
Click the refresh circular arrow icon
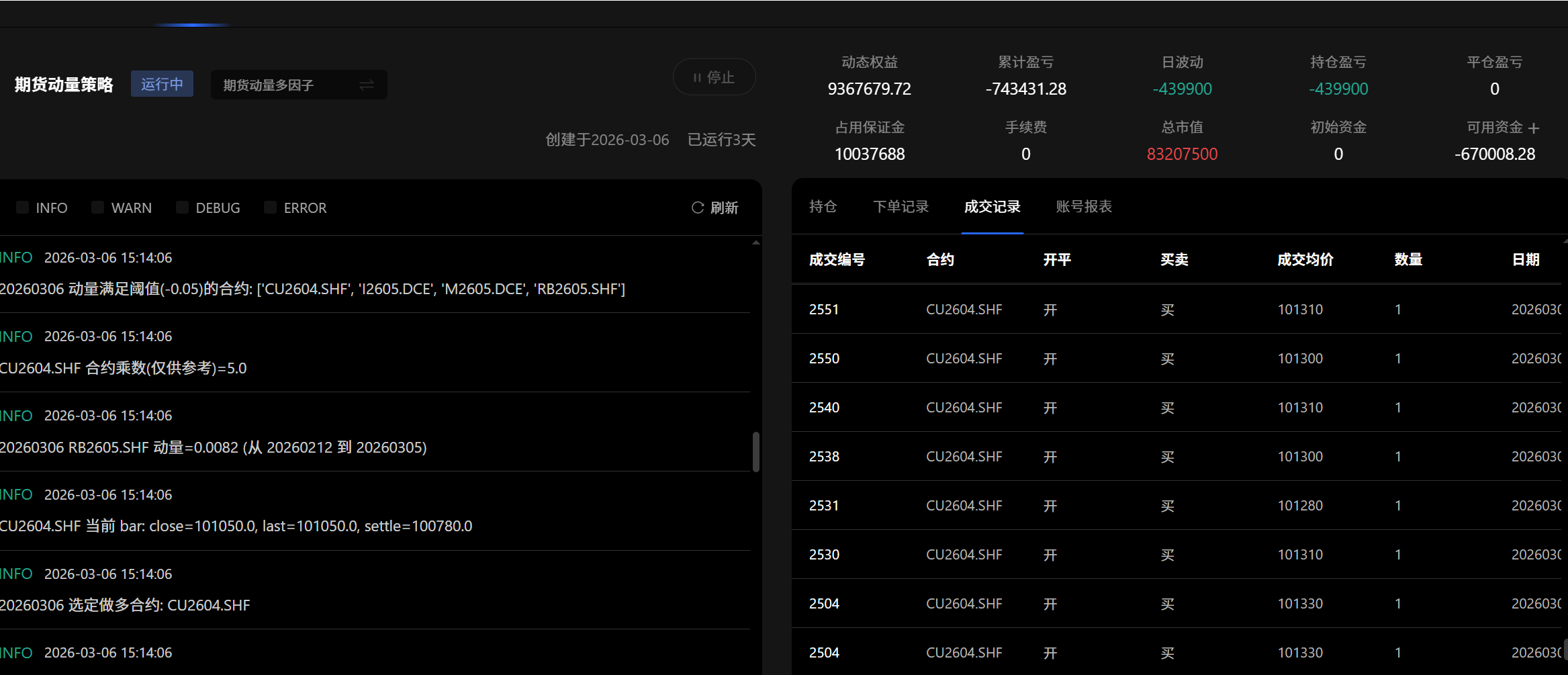click(x=698, y=208)
